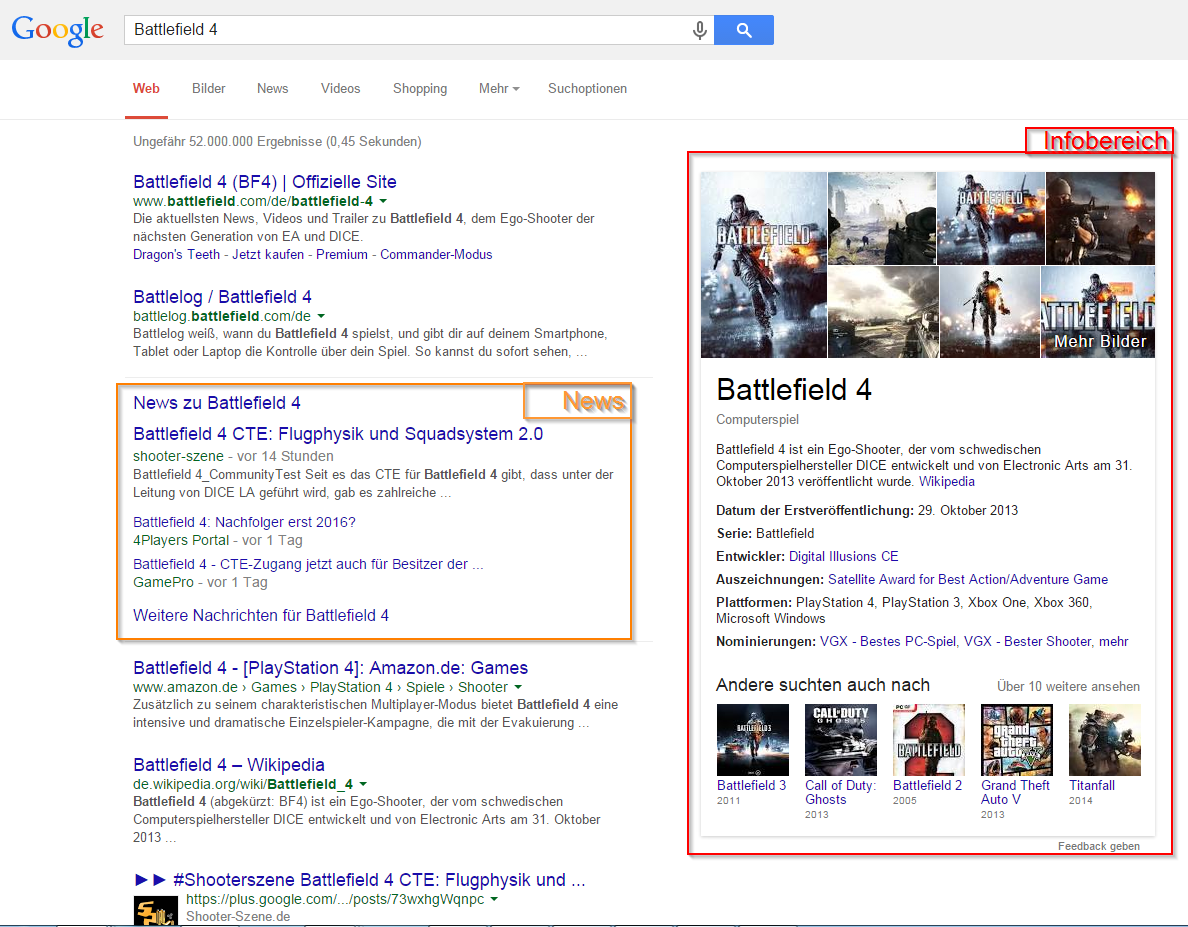Open top-row Battlefield 4 cover art thumbnail
This screenshot has height=927, width=1188.
click(991, 218)
